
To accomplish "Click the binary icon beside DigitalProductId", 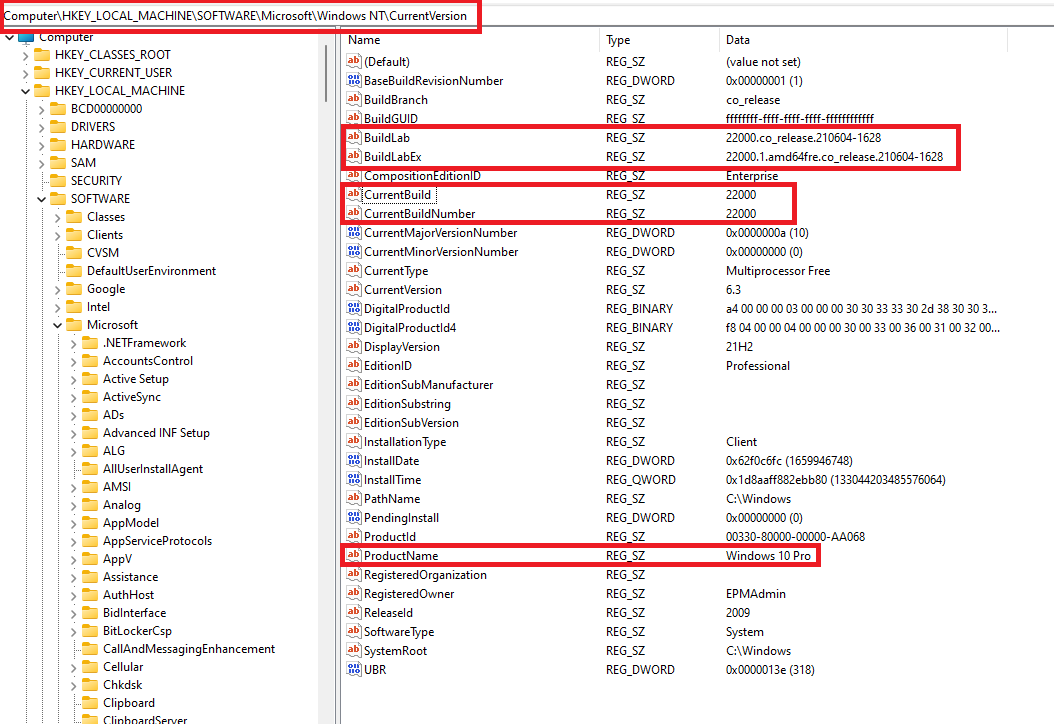I will coord(353,309).
